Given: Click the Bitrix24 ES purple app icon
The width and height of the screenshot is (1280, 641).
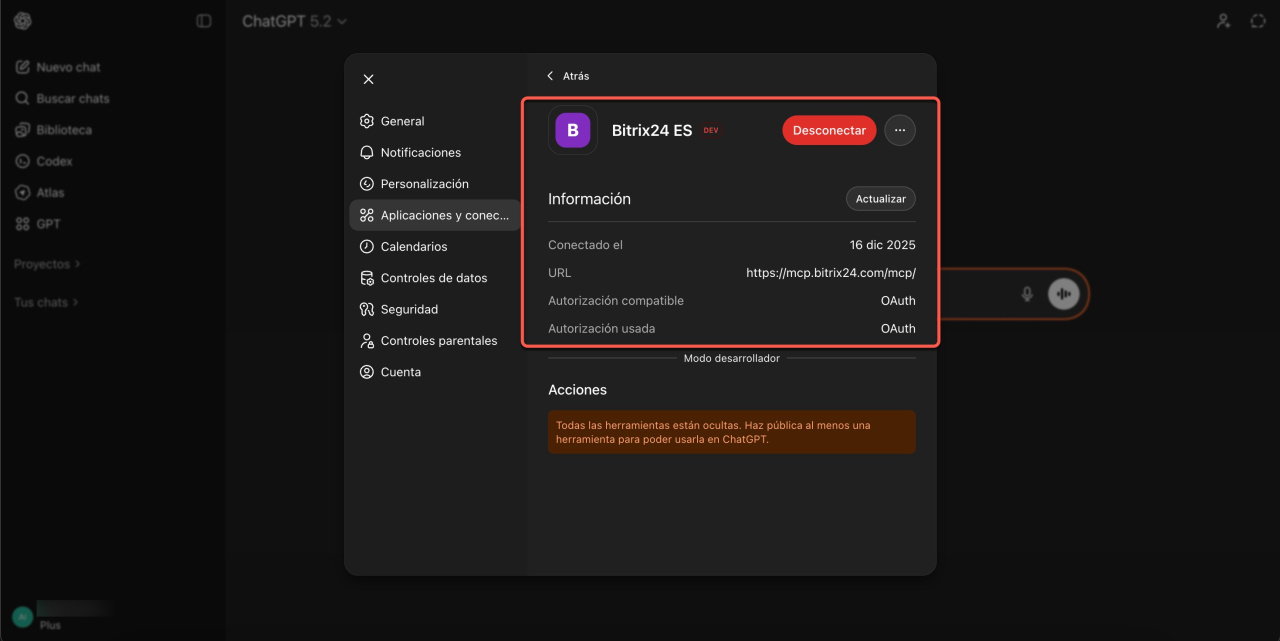Looking at the screenshot, I should click(x=573, y=130).
